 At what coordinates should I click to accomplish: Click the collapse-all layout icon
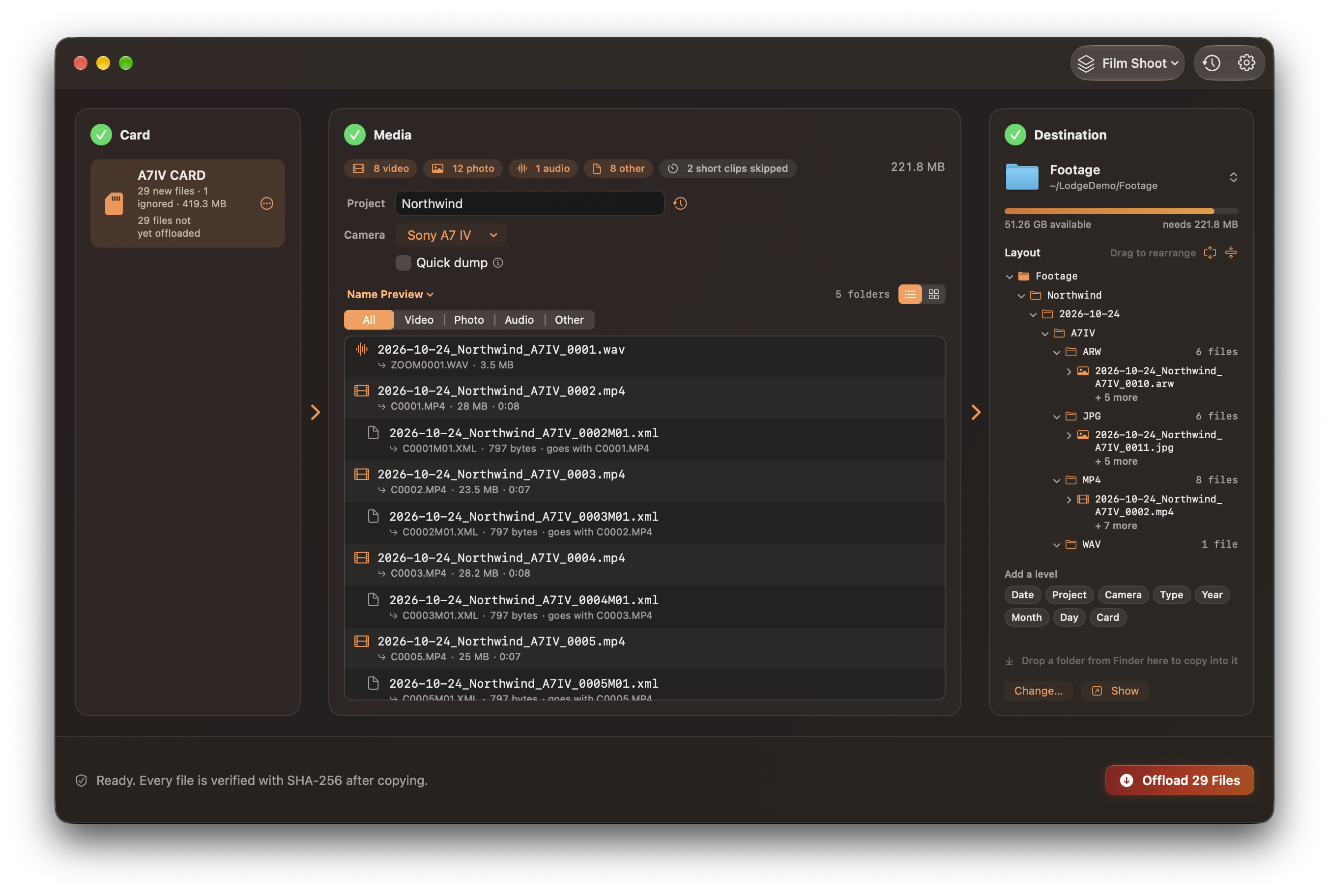pyautogui.click(x=1231, y=252)
